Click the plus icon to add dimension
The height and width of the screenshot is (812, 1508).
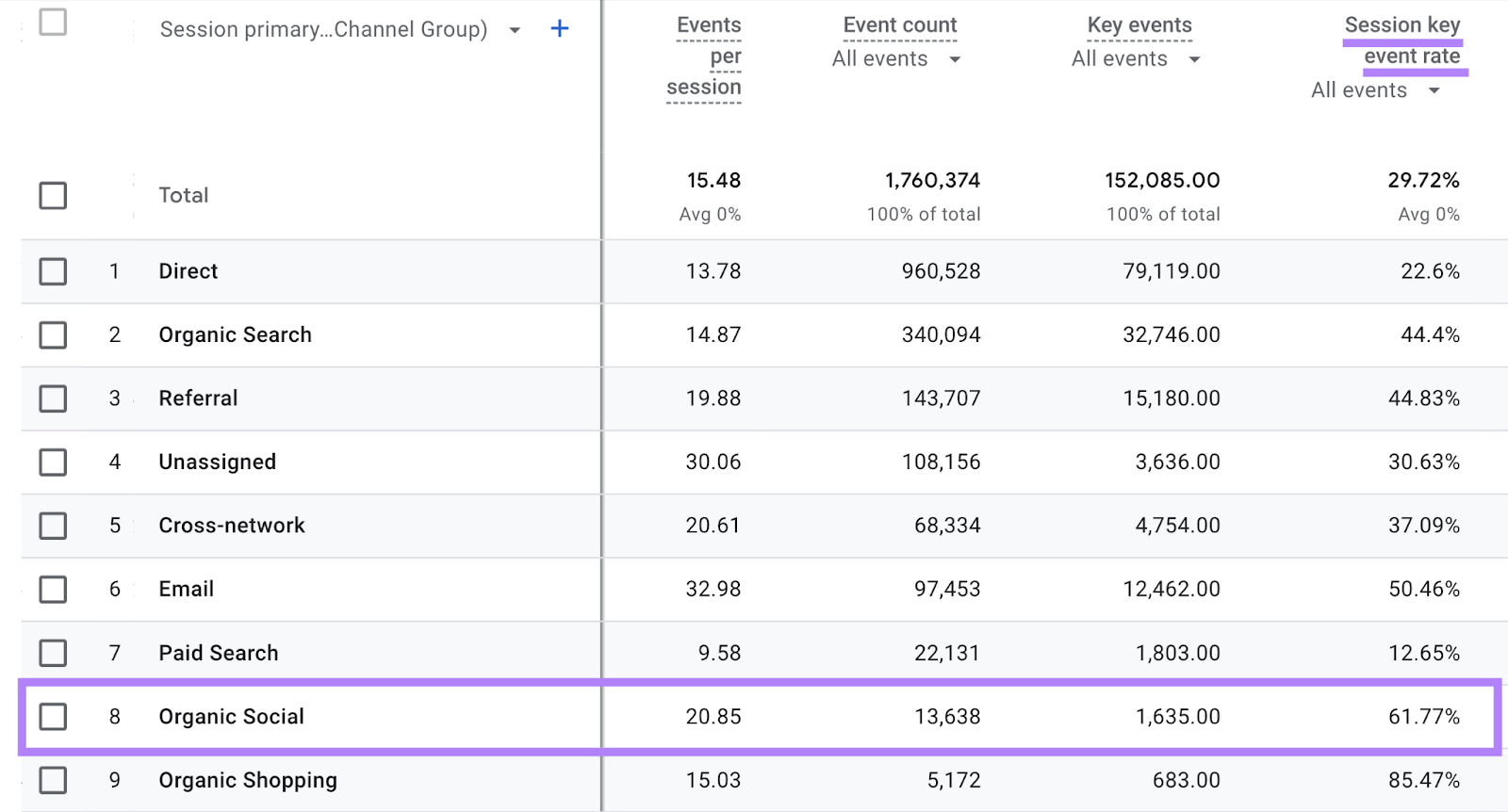point(559,29)
